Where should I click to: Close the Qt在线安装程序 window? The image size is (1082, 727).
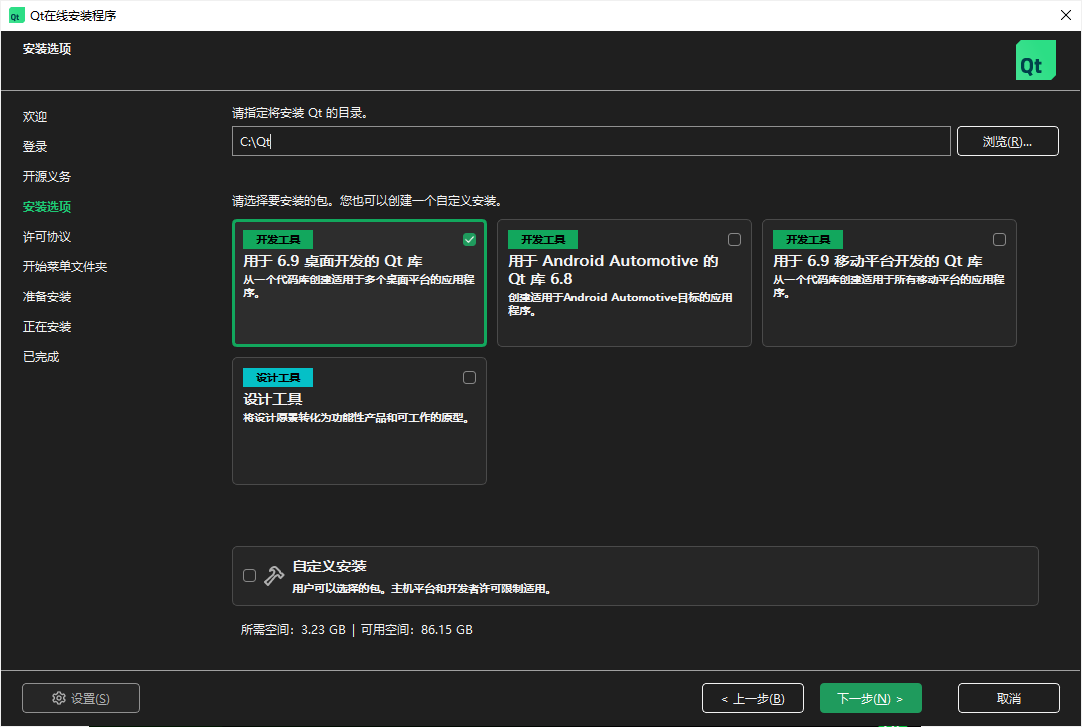[x=1065, y=15]
